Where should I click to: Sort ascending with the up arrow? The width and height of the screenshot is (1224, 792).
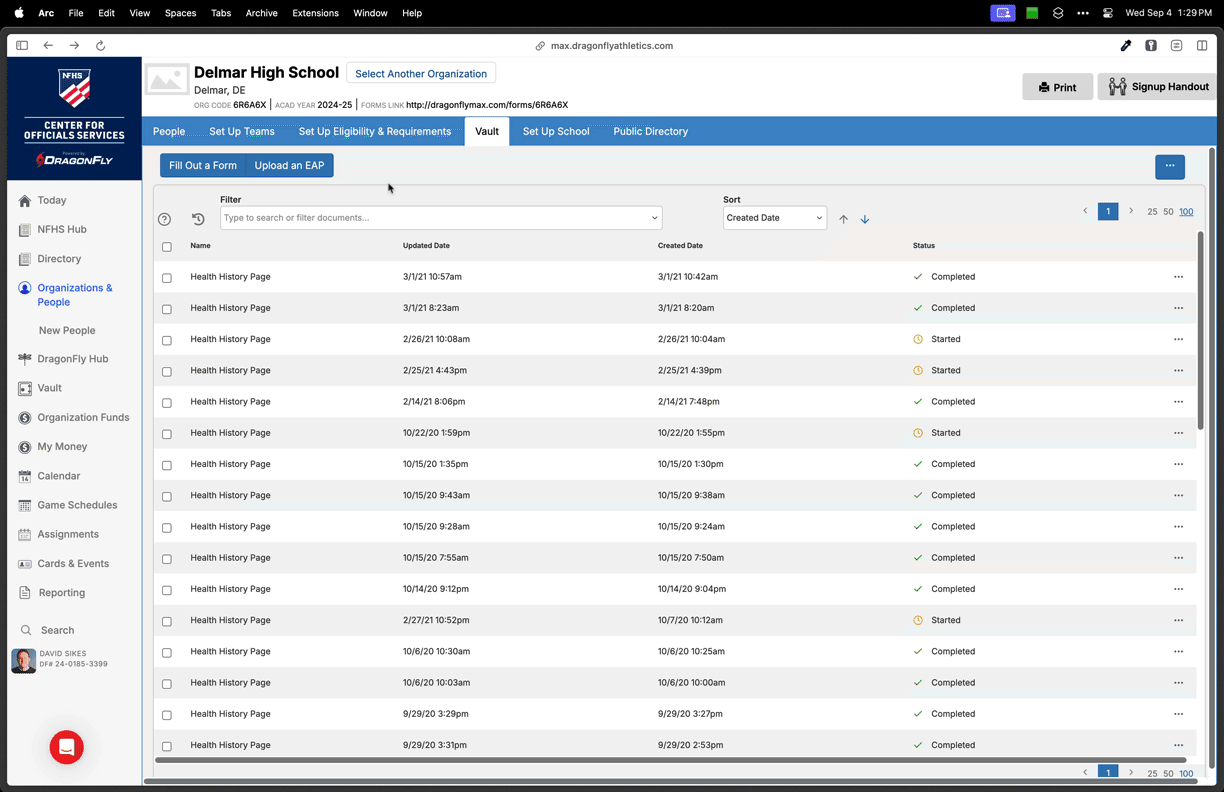[843, 219]
